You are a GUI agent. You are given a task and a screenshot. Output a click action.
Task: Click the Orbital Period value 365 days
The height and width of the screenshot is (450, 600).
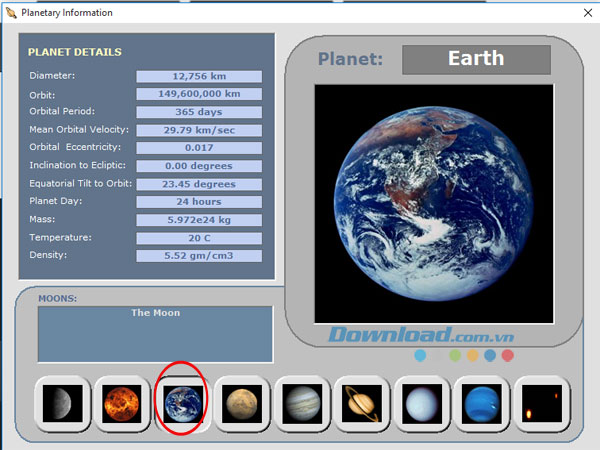click(x=199, y=112)
